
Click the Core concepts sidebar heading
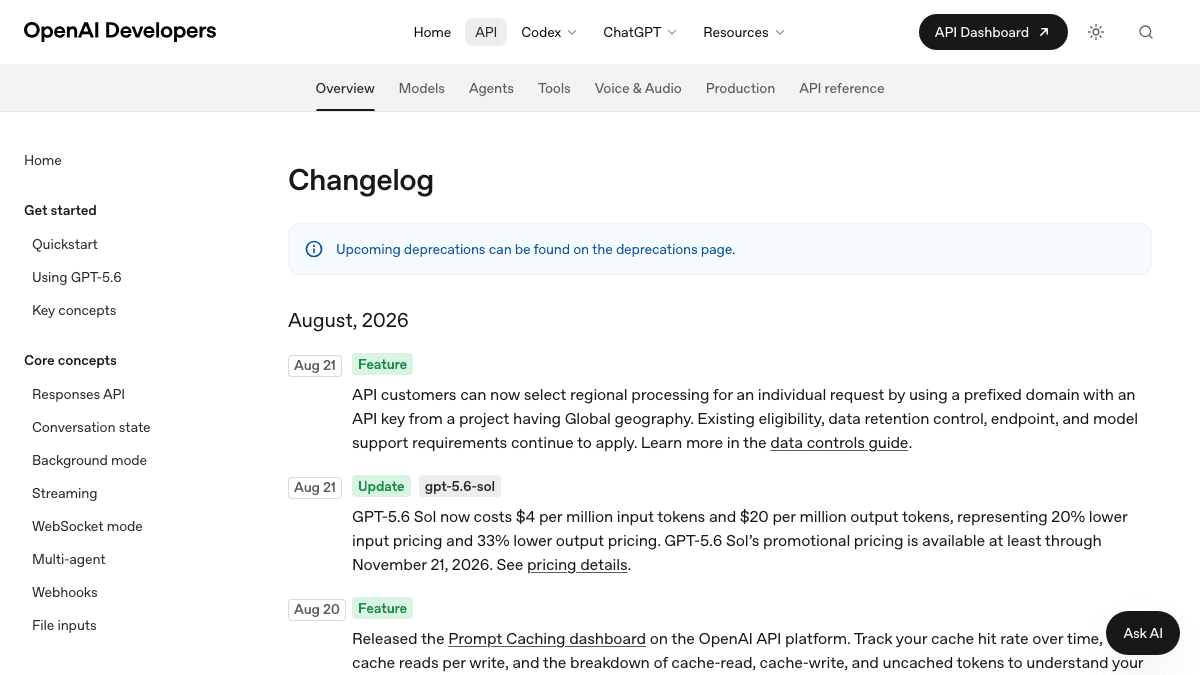tap(70, 360)
